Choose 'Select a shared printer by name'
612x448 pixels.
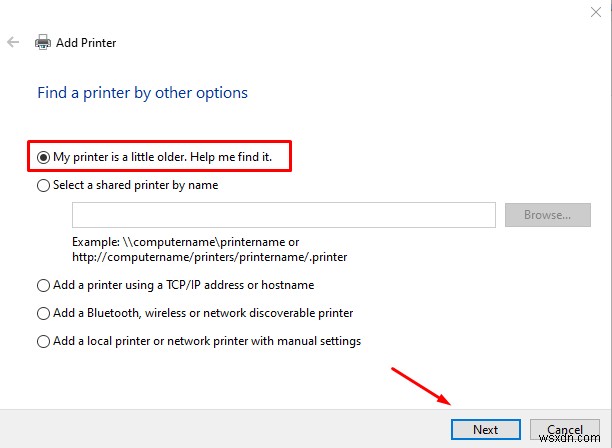click(43, 185)
